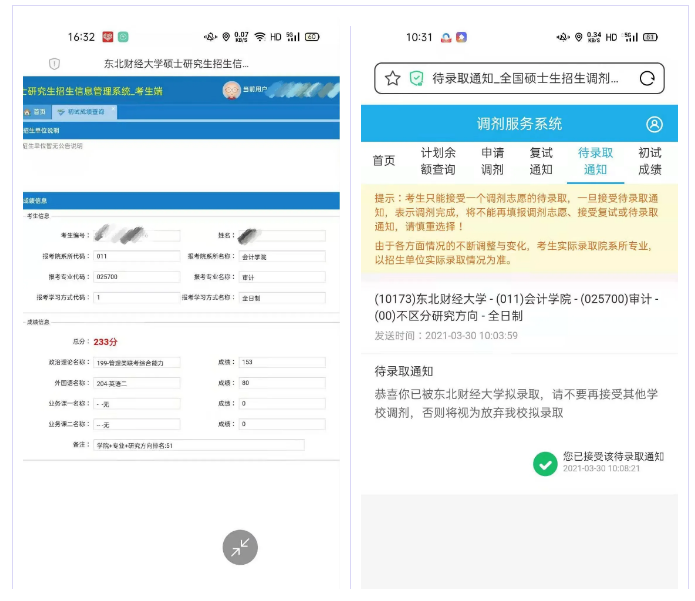Tap the green checkmark next to 您已接受该待录取通知

pyautogui.click(x=545, y=464)
